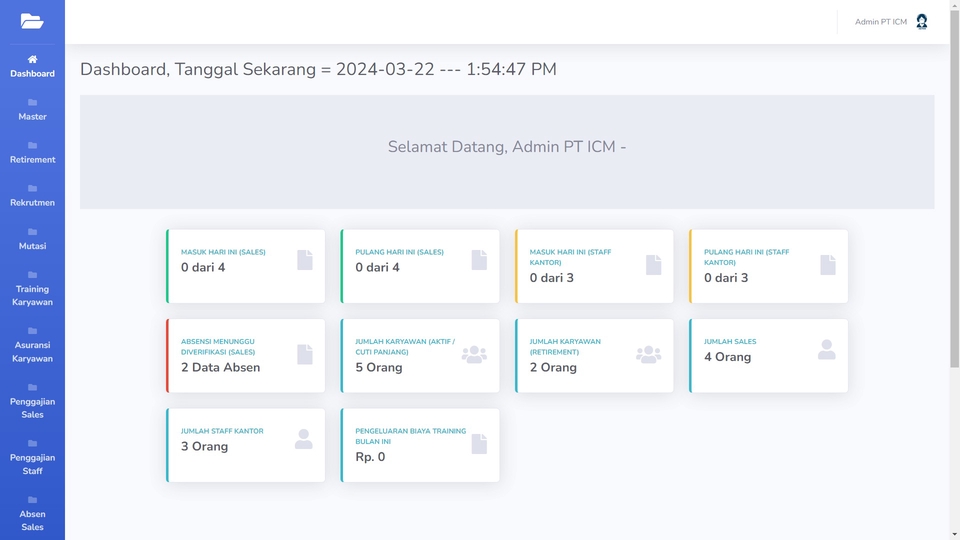Click the open folder logo icon

coord(32,21)
